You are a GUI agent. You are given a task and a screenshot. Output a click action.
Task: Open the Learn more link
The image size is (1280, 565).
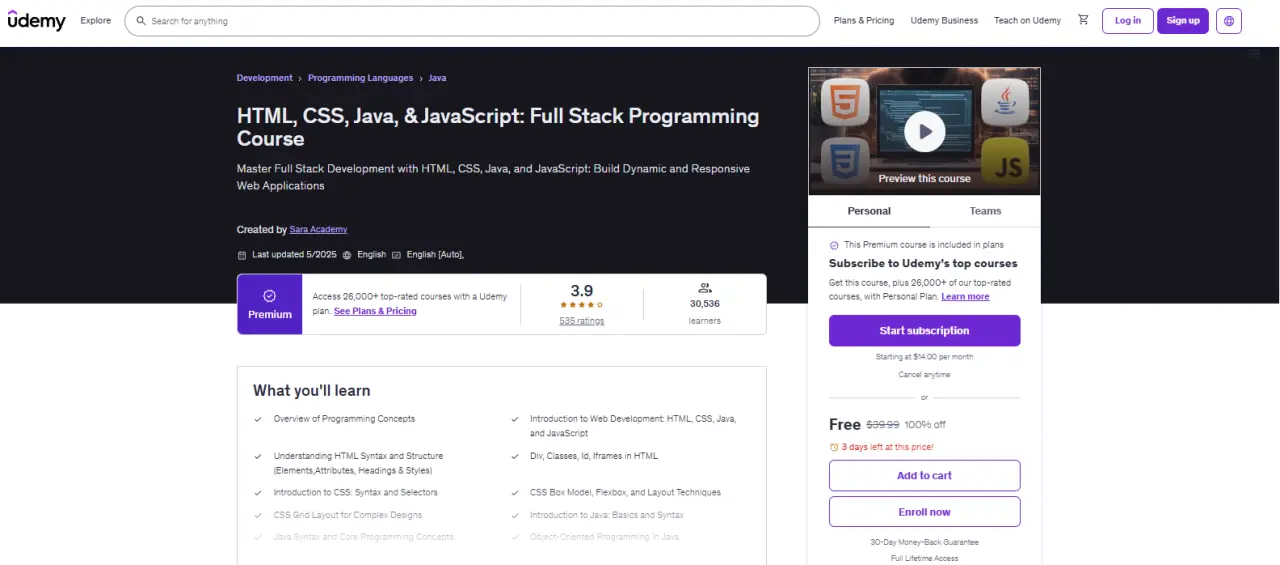[x=965, y=297]
